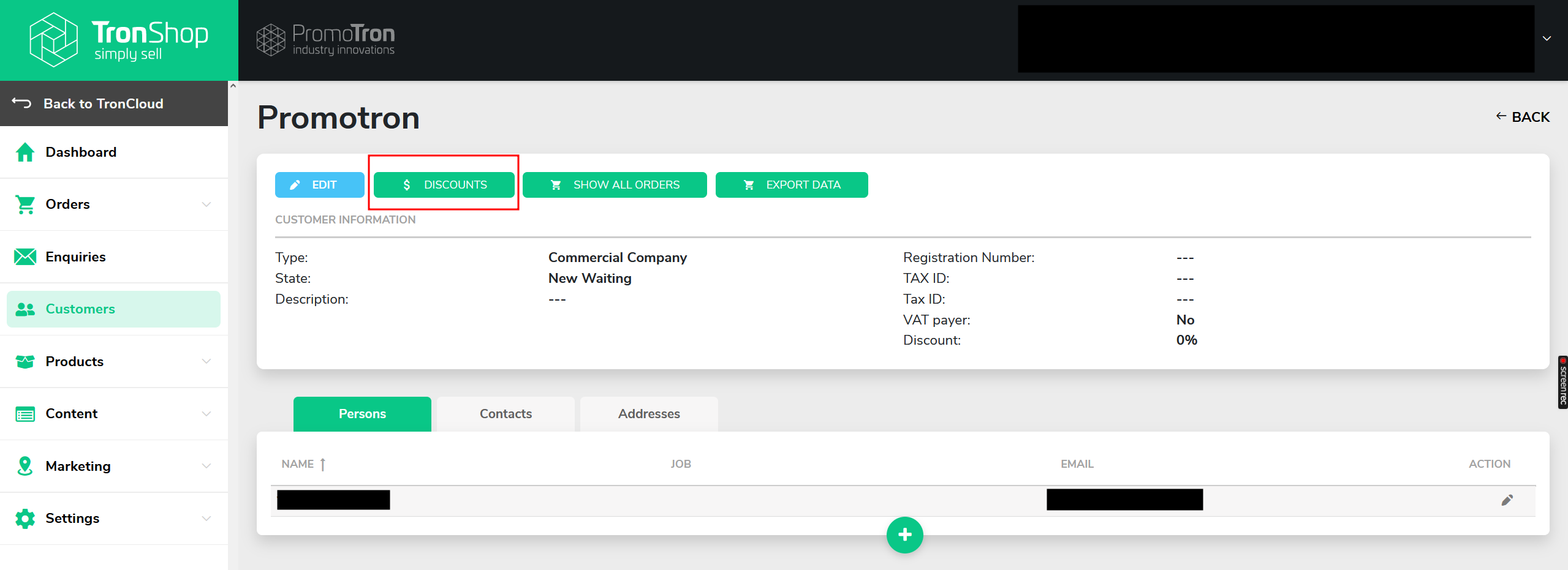The height and width of the screenshot is (570, 1568).
Task: Click the DISCOUNTS button
Action: pos(444,184)
